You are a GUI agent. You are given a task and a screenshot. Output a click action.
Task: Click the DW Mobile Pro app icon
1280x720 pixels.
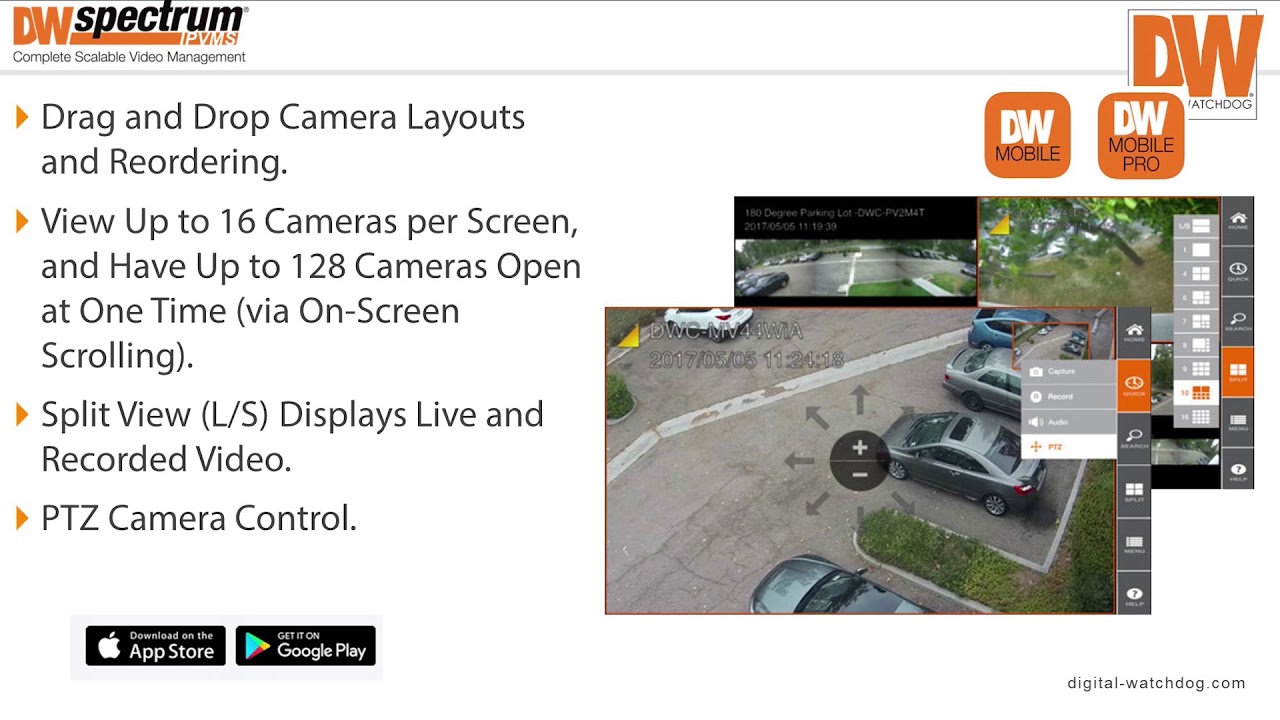click(x=1141, y=135)
